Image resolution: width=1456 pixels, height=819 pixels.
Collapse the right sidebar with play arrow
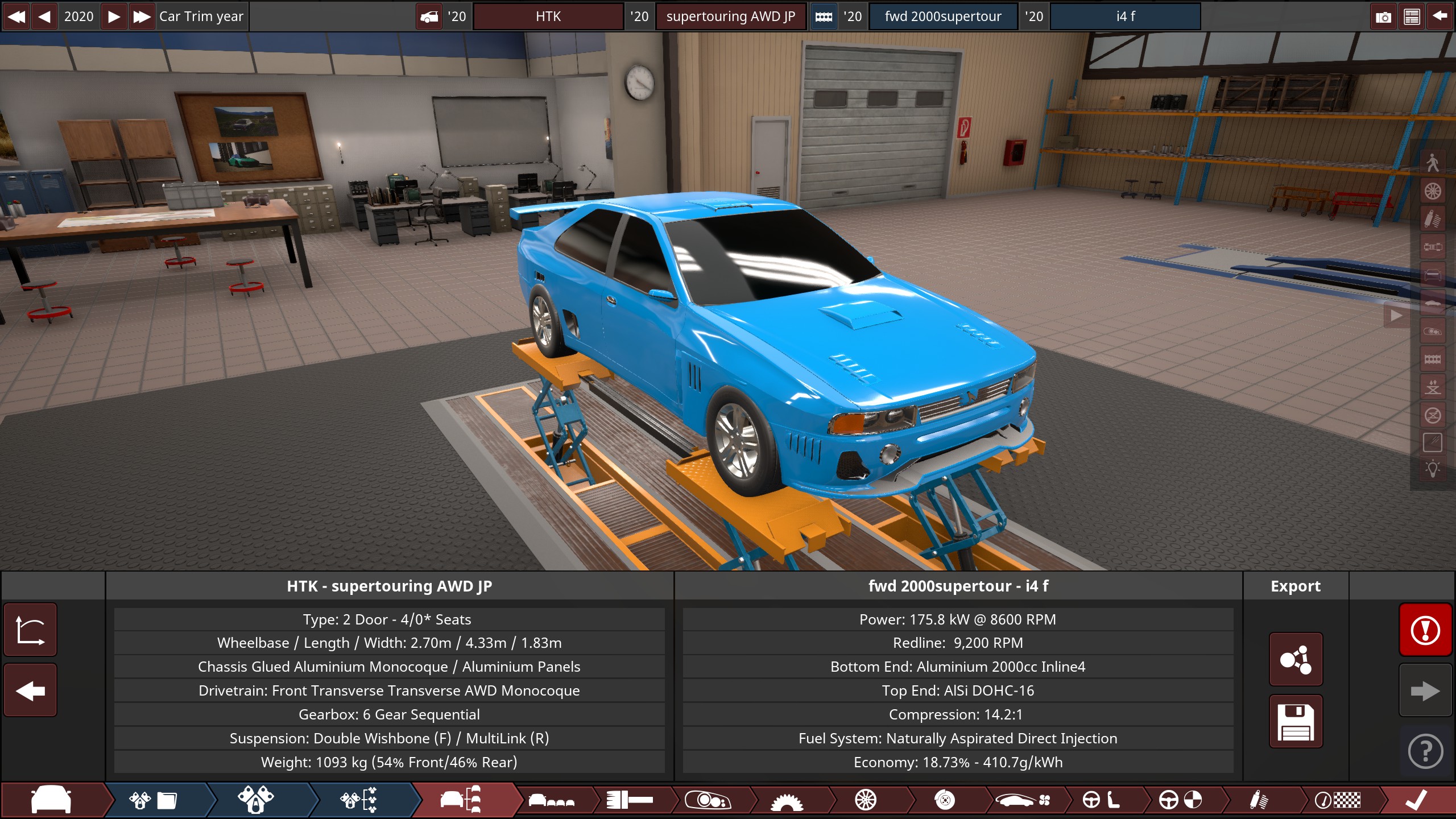1396,315
